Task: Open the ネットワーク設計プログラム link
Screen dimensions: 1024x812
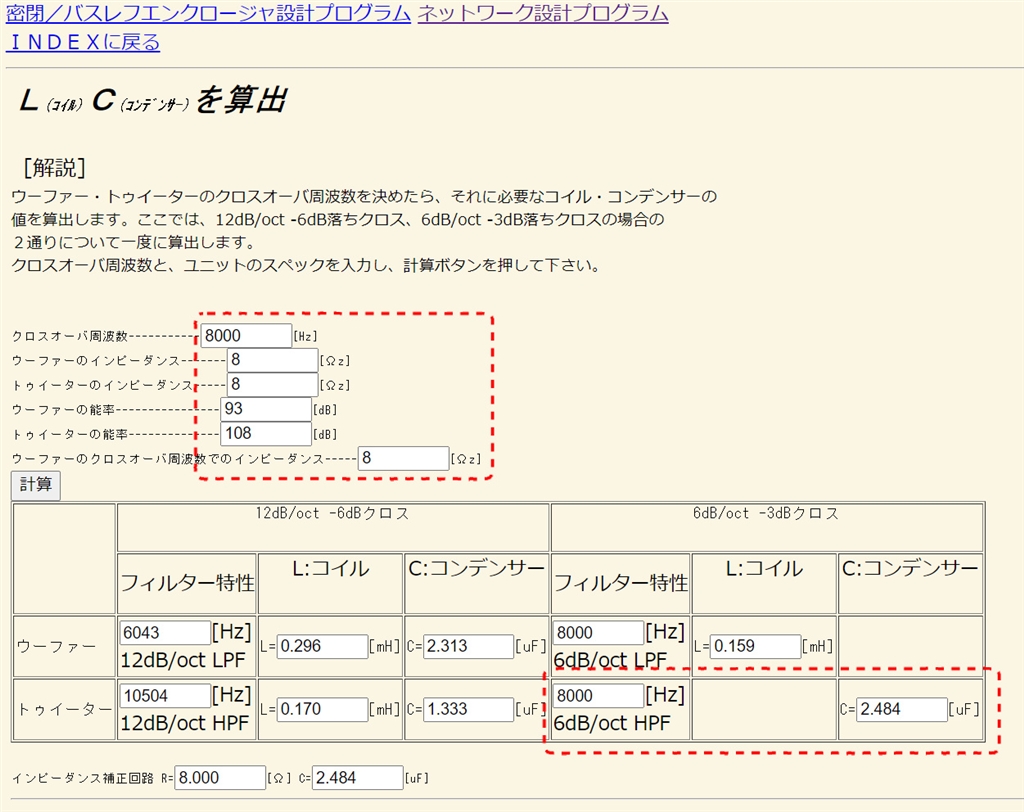Action: pos(543,12)
